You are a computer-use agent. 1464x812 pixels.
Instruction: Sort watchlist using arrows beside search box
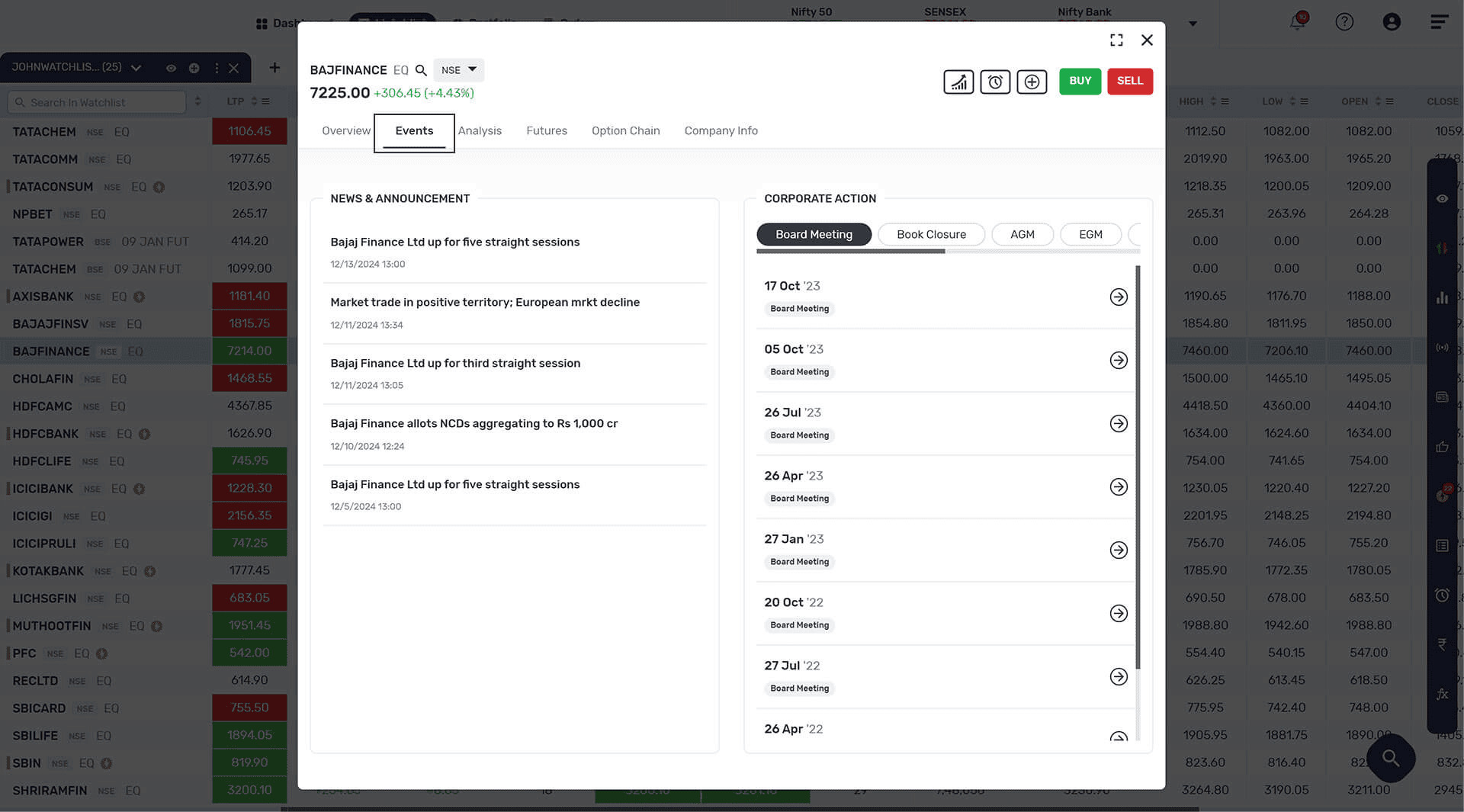tap(197, 101)
